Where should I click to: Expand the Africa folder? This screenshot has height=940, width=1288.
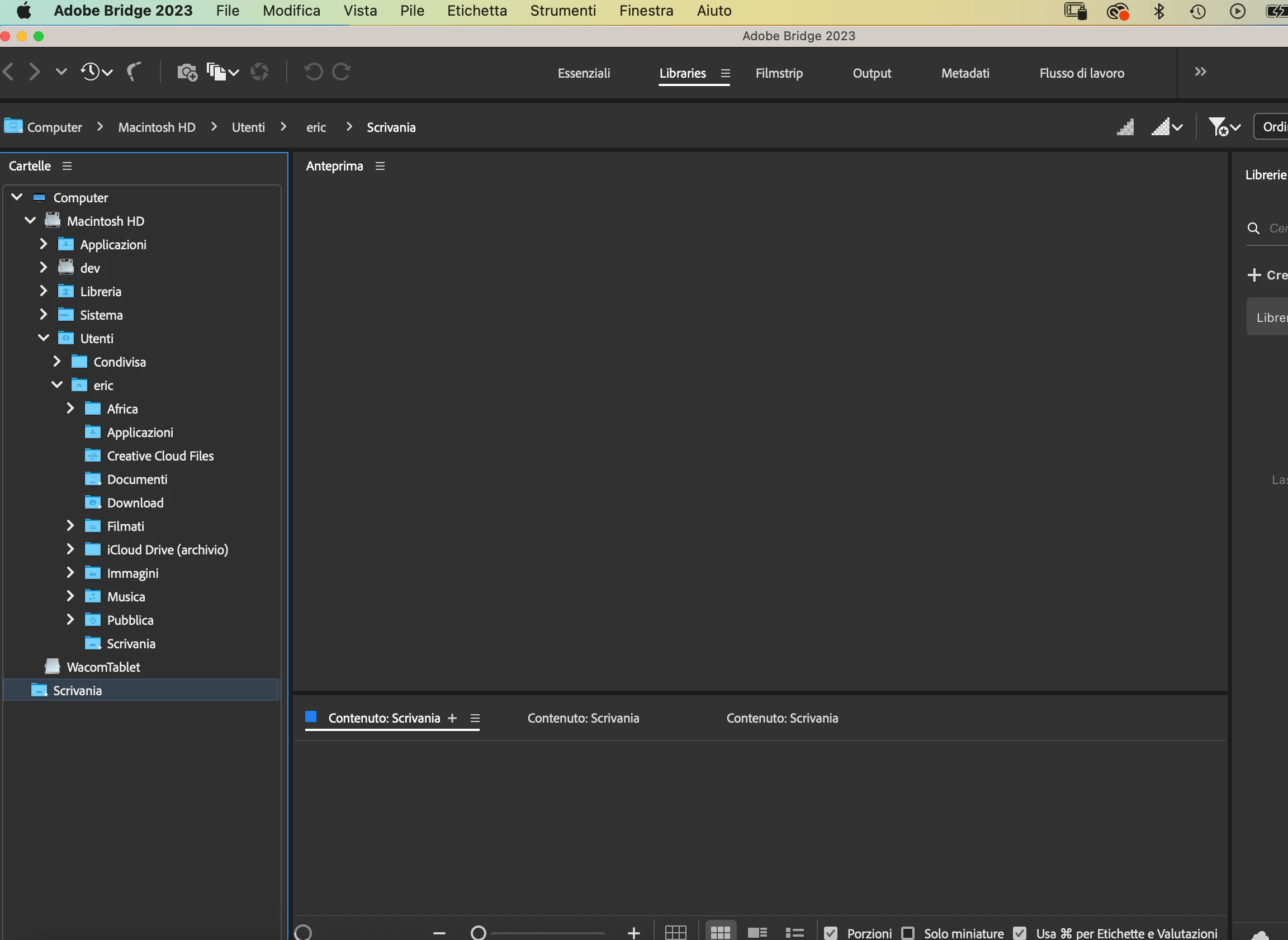point(70,409)
